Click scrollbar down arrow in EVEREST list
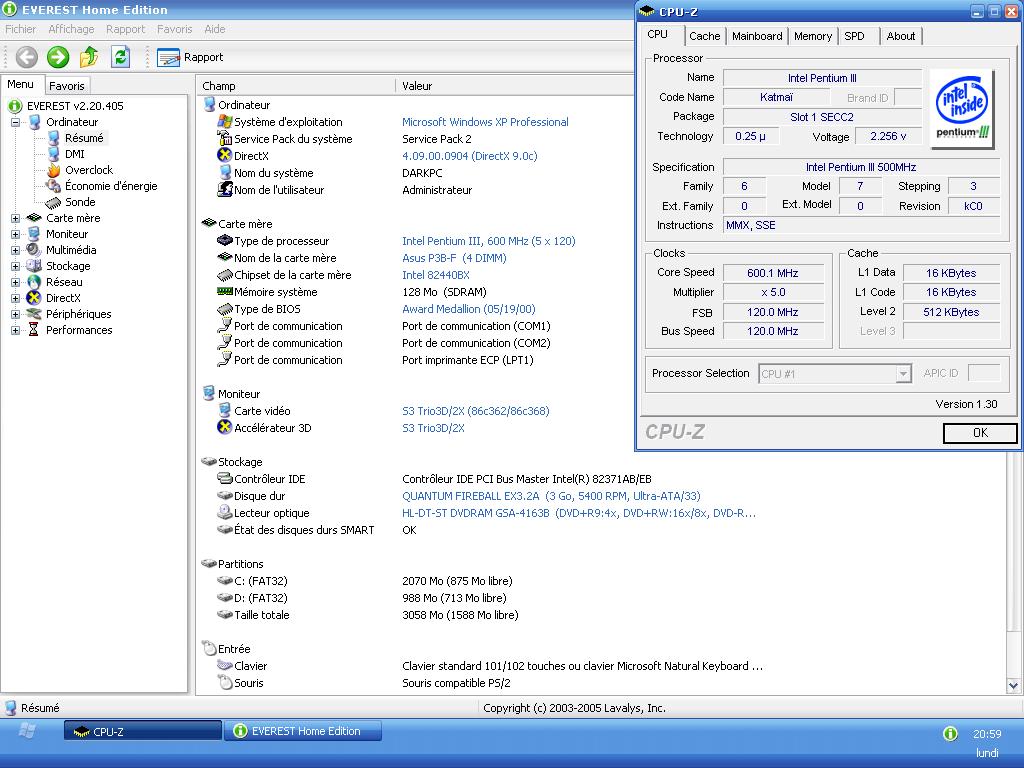This screenshot has height=768, width=1024. [1013, 686]
